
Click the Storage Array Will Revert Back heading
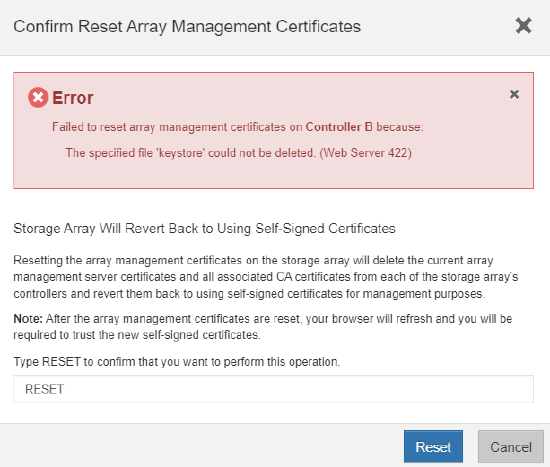tap(204, 228)
